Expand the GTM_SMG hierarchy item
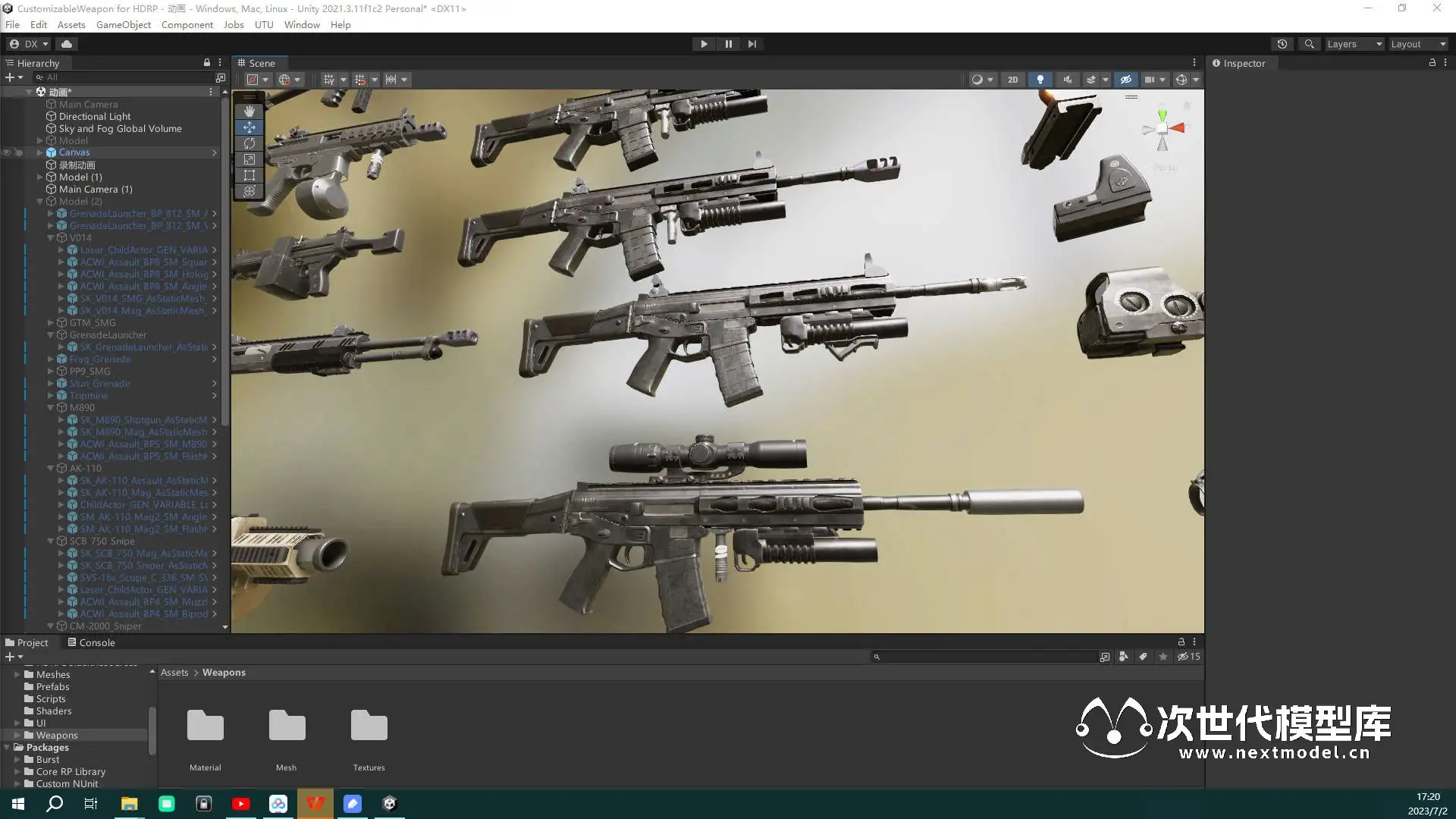The height and width of the screenshot is (819, 1456). tap(51, 323)
